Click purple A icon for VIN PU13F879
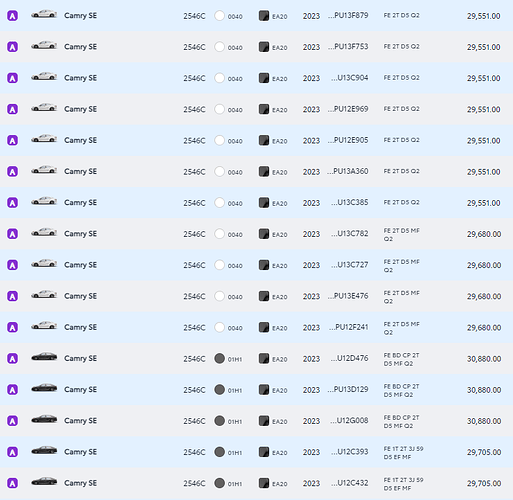513x500 pixels. tap(12, 16)
